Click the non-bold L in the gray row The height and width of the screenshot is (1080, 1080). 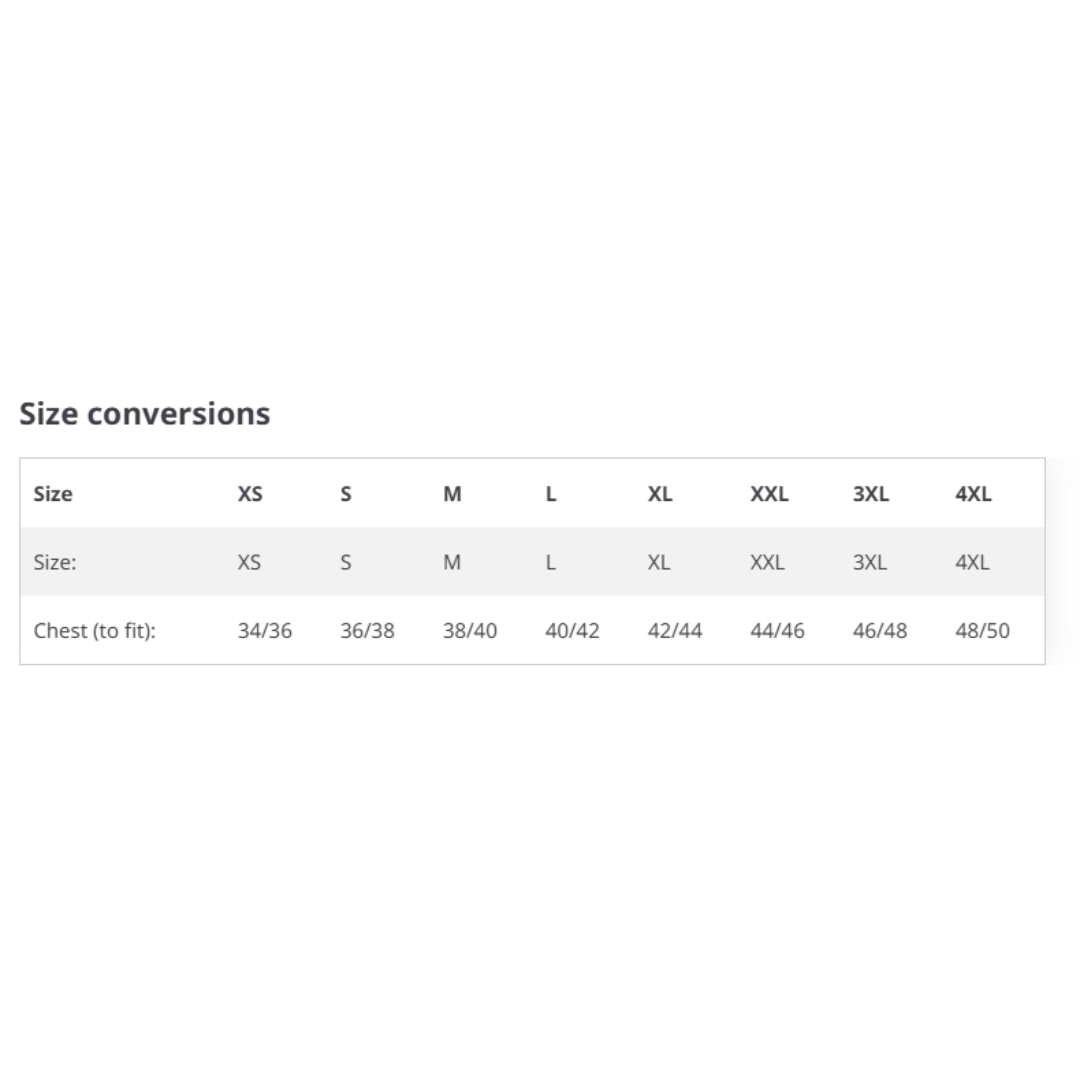pos(550,562)
